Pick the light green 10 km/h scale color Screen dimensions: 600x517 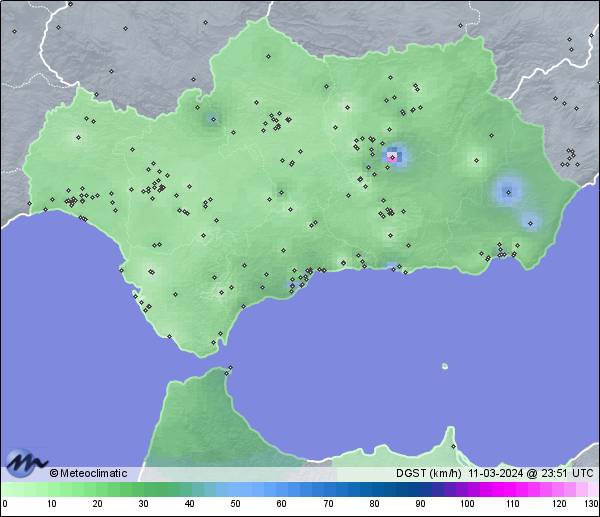(x=52, y=489)
